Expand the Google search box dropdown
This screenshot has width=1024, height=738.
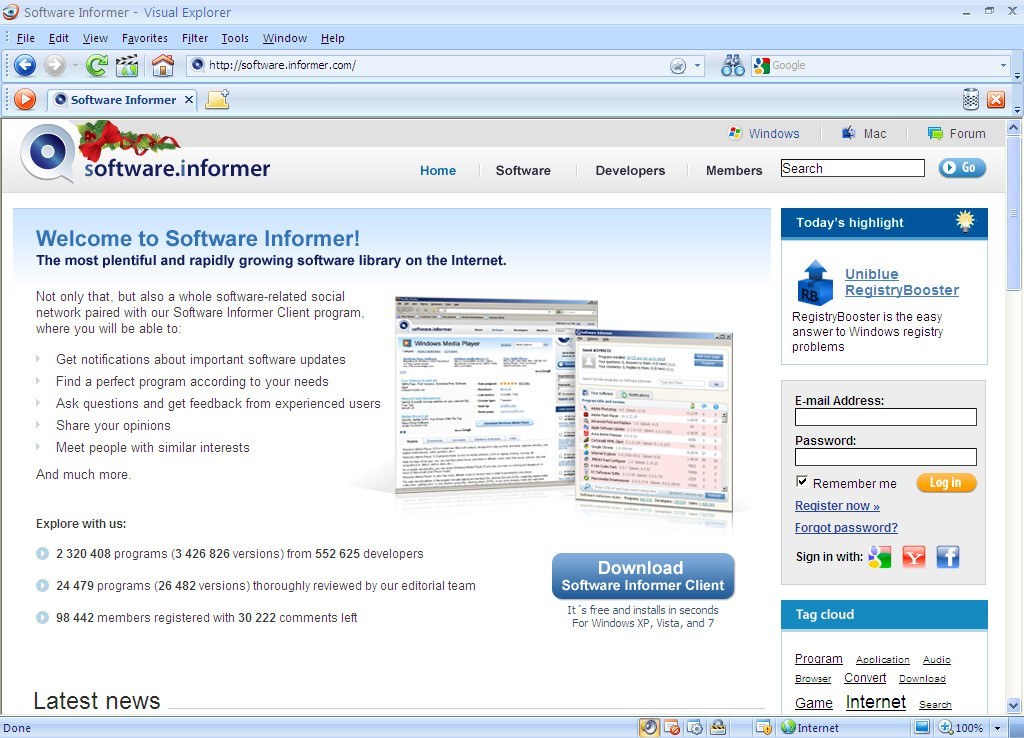[1003, 65]
